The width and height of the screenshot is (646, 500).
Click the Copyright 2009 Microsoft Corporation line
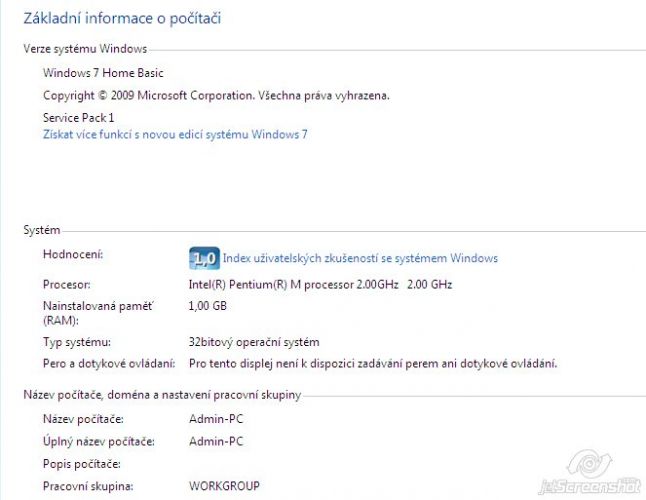(x=216, y=96)
